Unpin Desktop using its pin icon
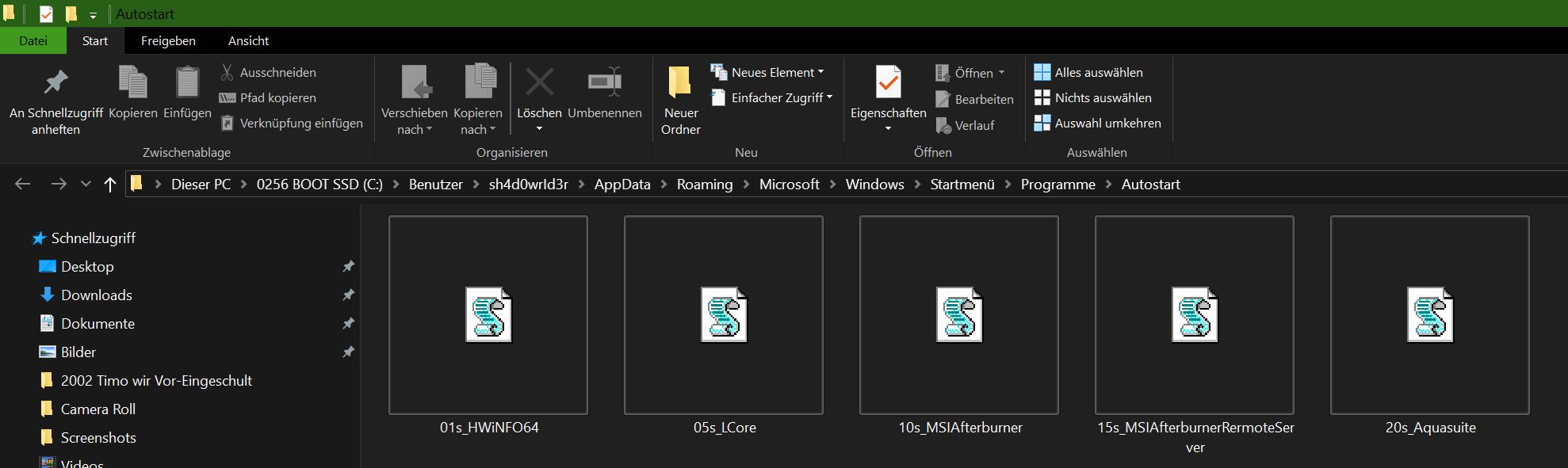 pyautogui.click(x=348, y=267)
